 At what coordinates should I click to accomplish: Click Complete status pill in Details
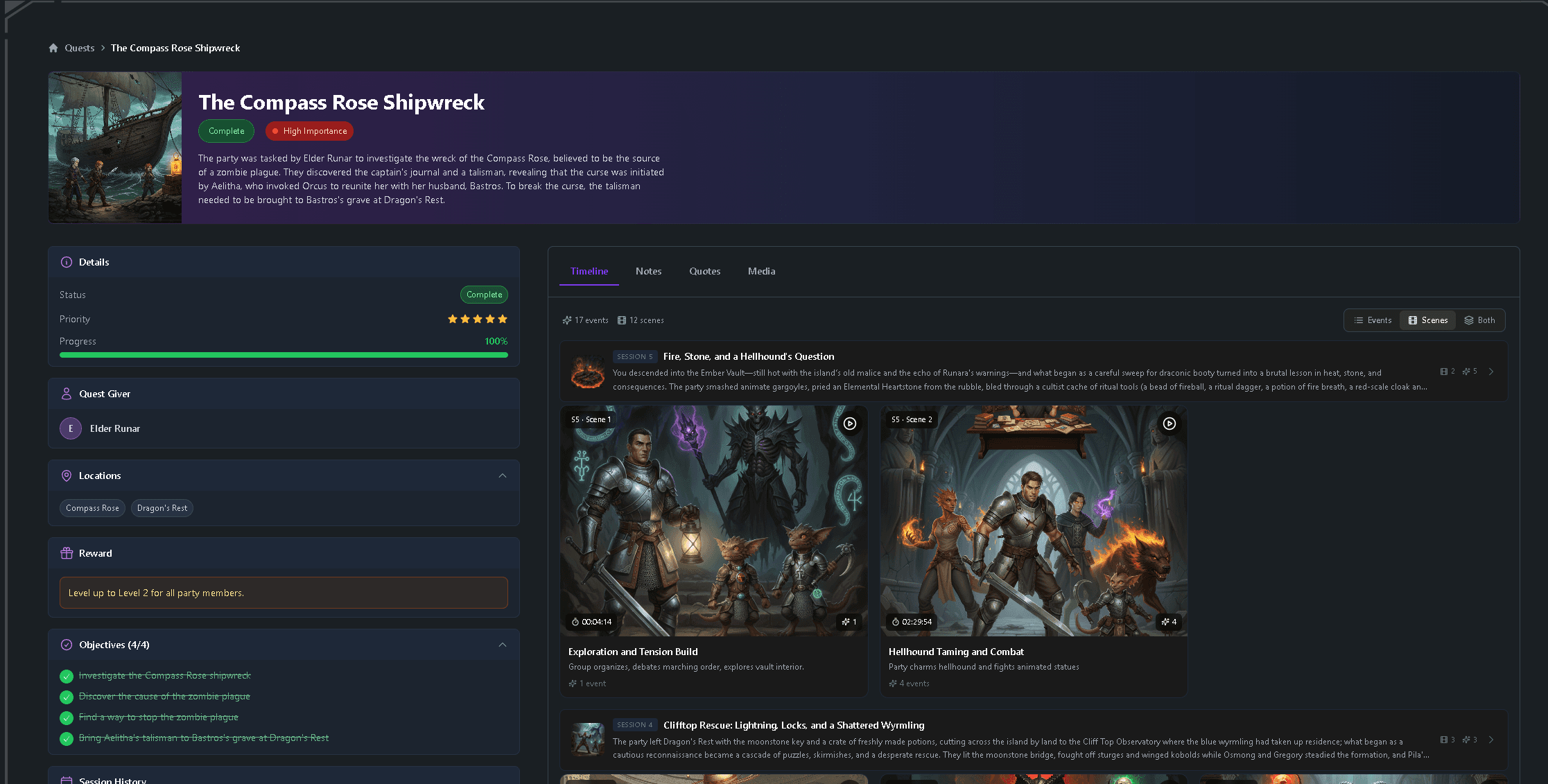[x=484, y=295]
